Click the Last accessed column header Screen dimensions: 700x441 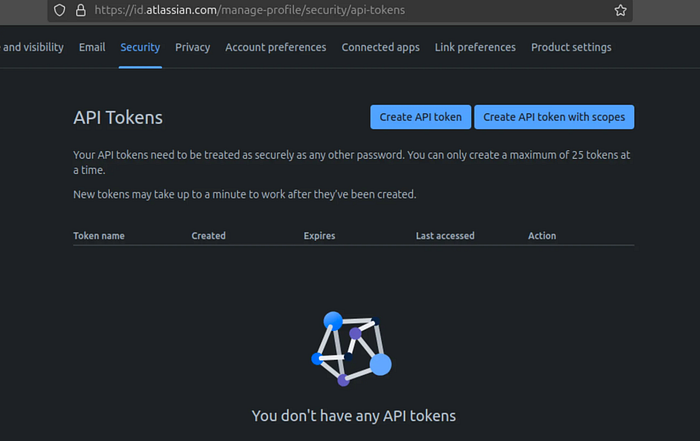coord(445,236)
